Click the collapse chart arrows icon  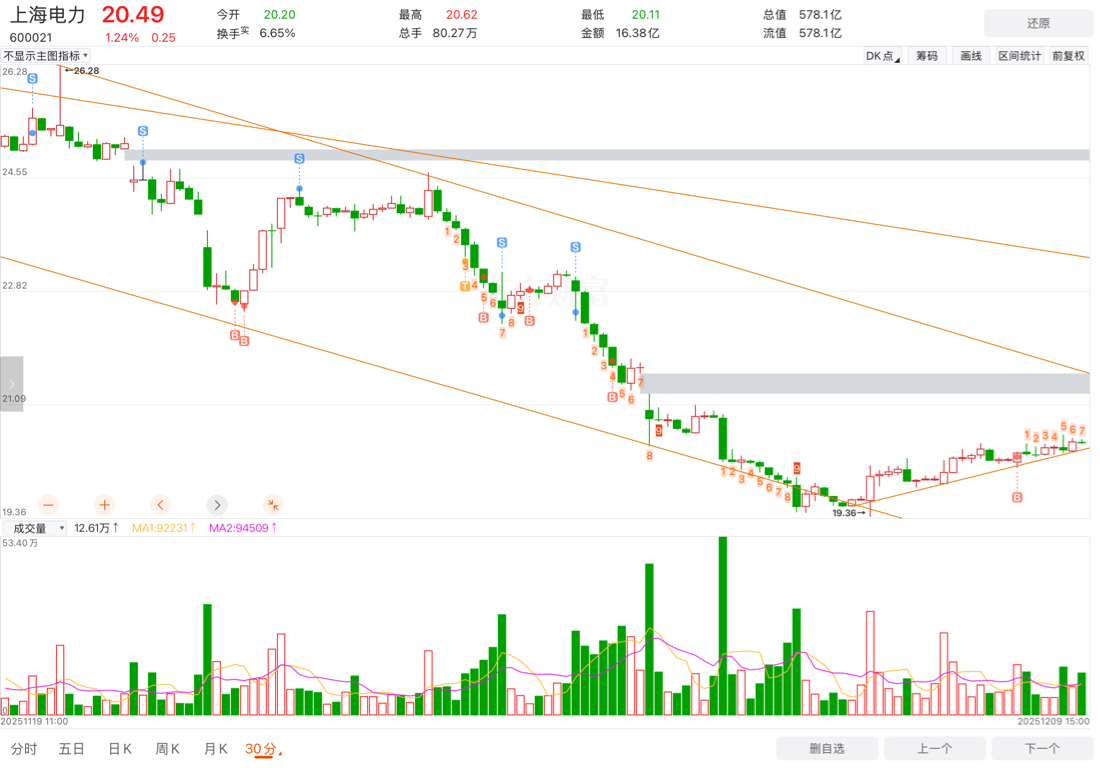tap(273, 505)
